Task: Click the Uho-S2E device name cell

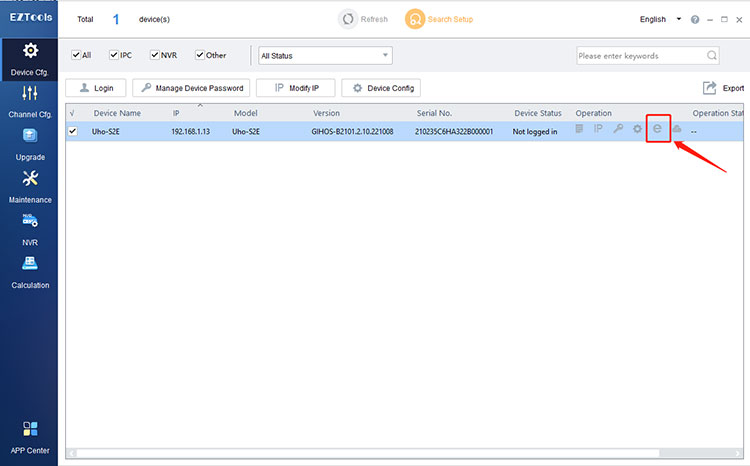Action: (106, 132)
